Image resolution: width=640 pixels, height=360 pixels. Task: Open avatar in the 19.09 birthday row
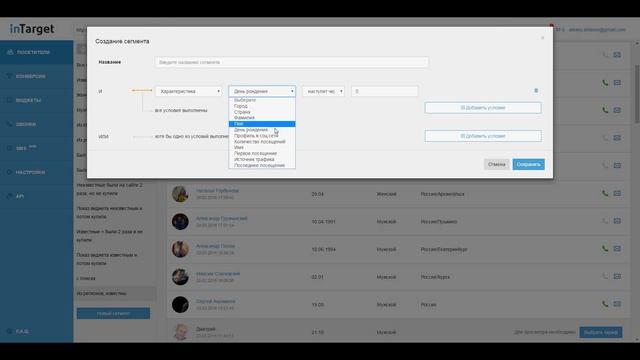click(x=180, y=304)
